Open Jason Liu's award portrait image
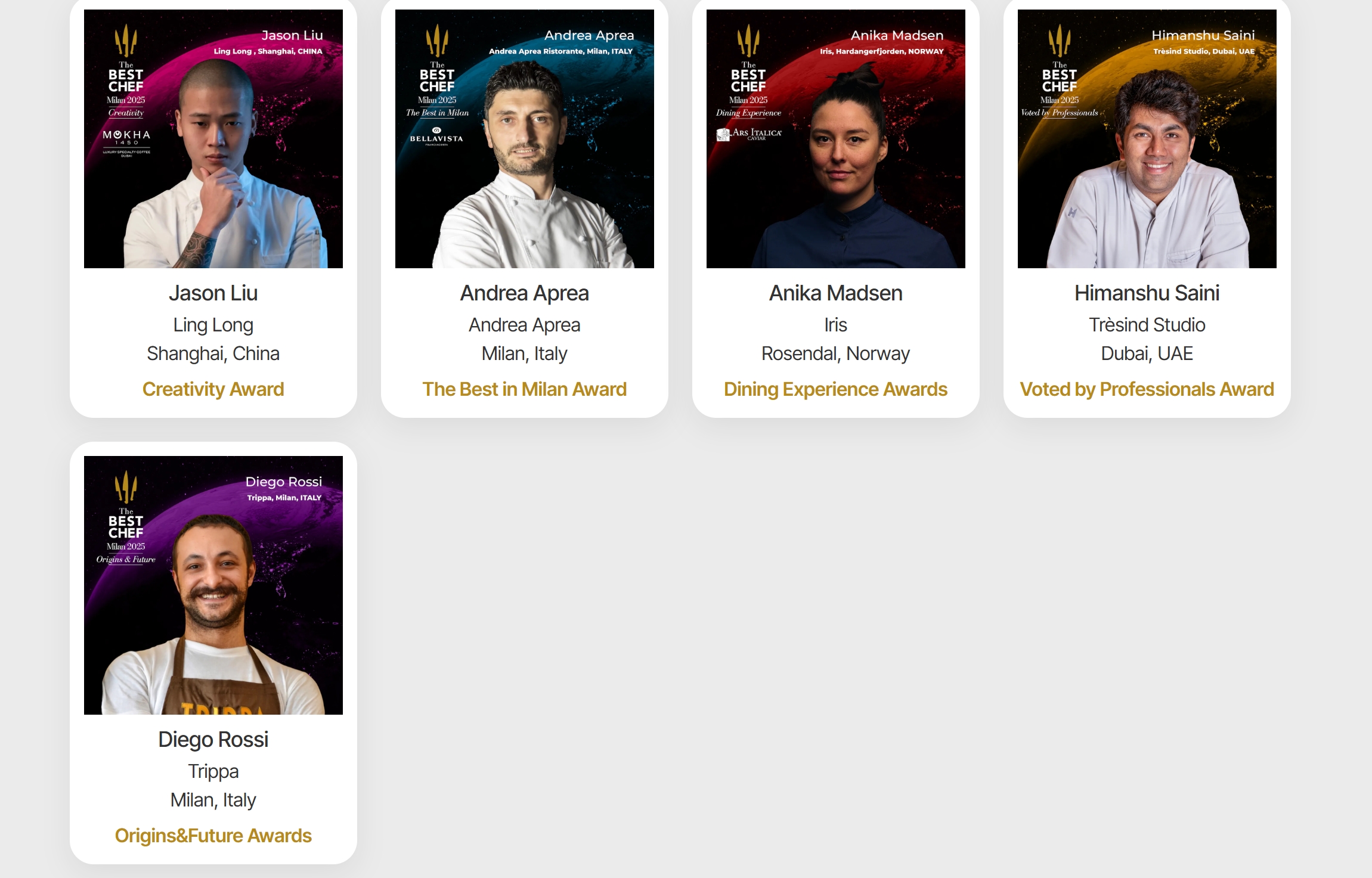 coord(213,139)
